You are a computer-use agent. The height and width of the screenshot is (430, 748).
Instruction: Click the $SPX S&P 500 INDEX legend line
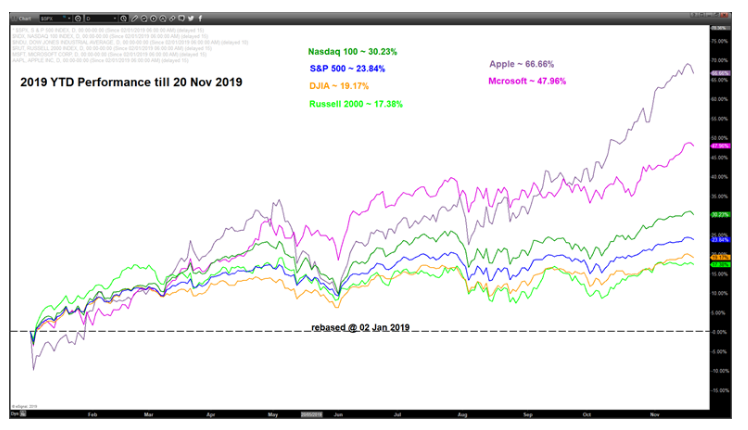pyautogui.click(x=108, y=30)
